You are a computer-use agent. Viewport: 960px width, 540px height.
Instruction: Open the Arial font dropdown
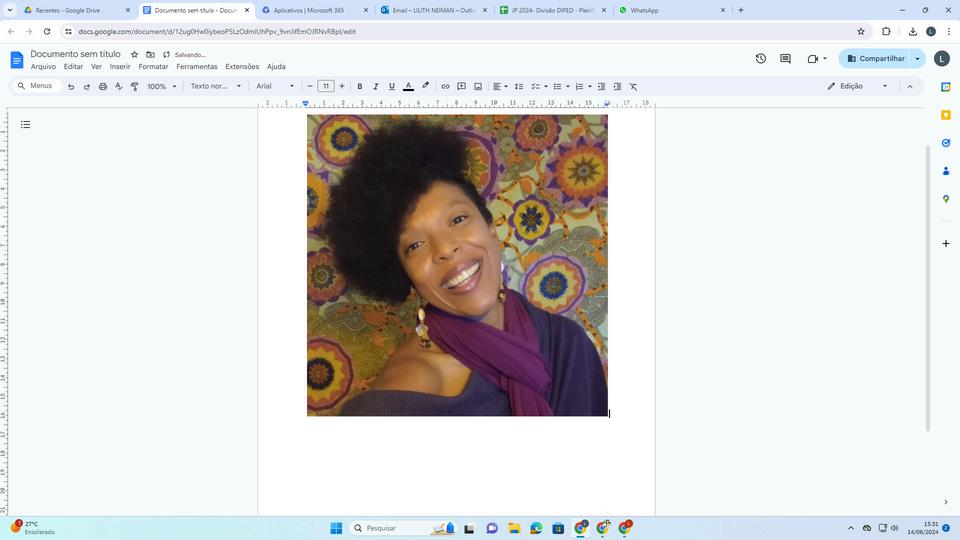click(275, 86)
